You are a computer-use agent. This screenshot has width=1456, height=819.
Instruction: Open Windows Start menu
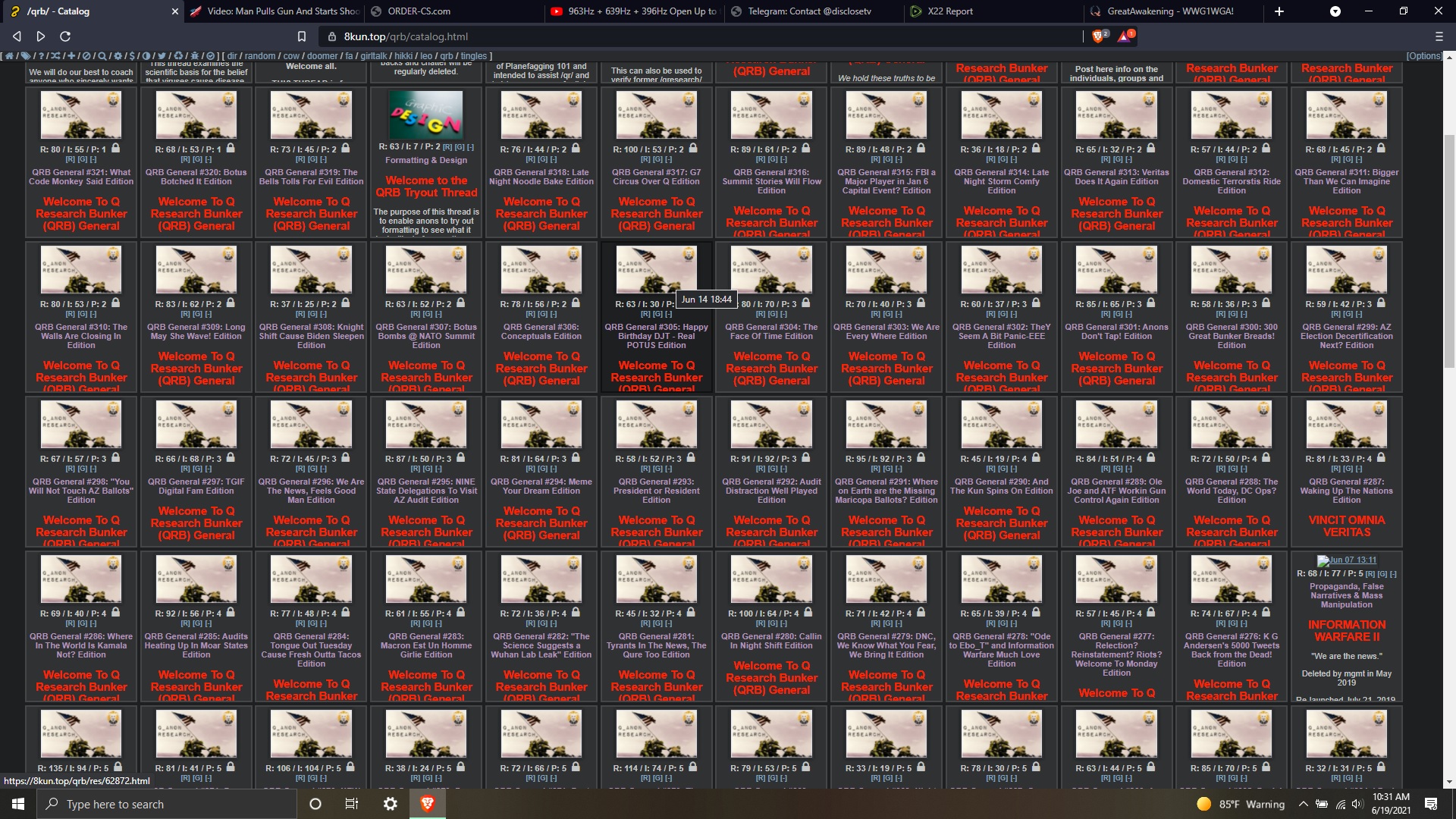coord(18,804)
